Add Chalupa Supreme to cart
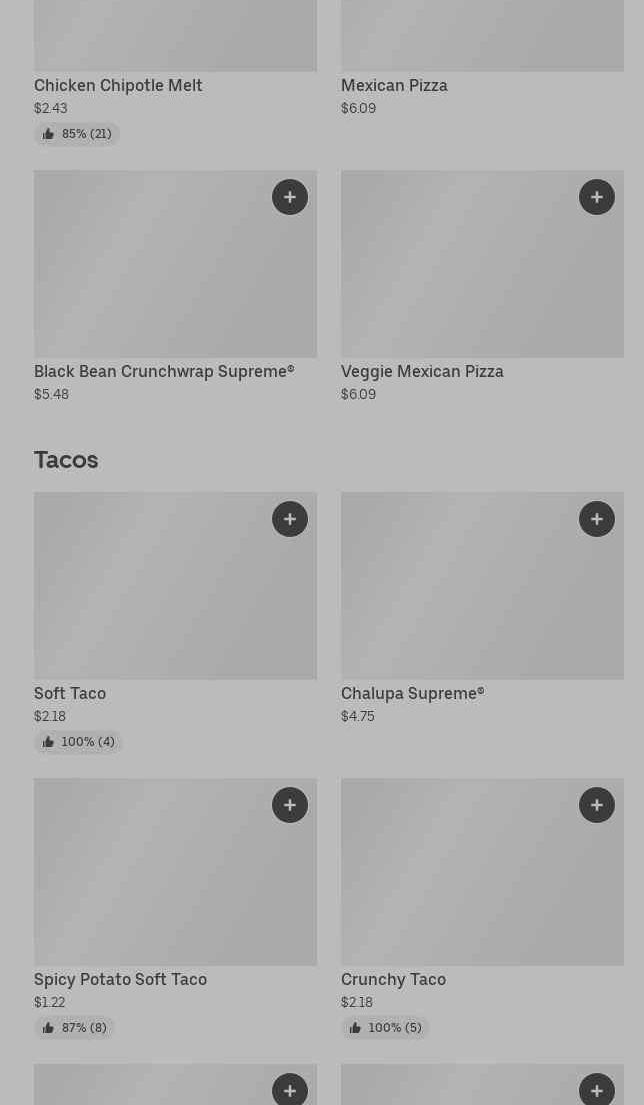Viewport: 644px width, 1105px height. coord(597,519)
